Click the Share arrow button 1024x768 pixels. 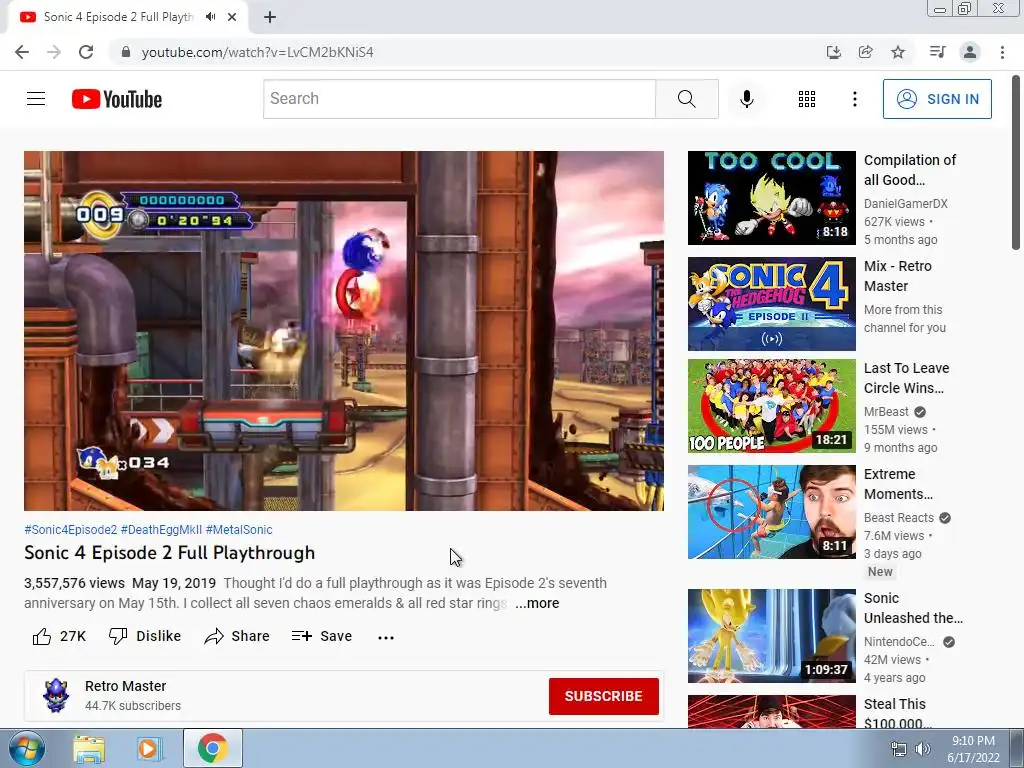tap(236, 636)
